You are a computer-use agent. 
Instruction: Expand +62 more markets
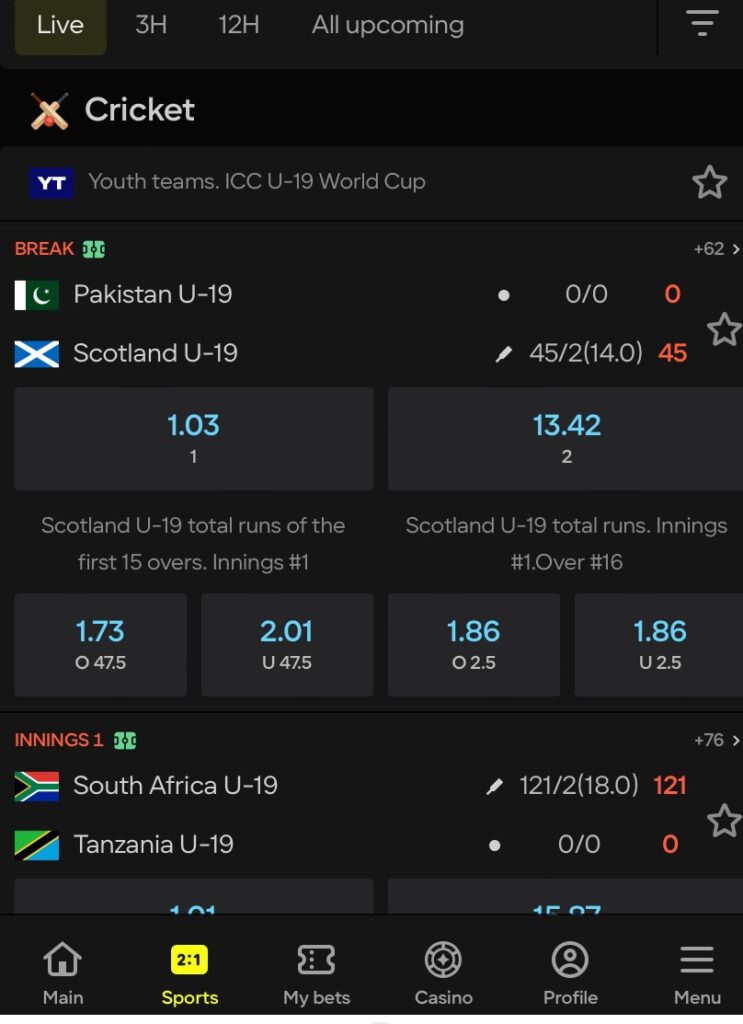(x=716, y=249)
